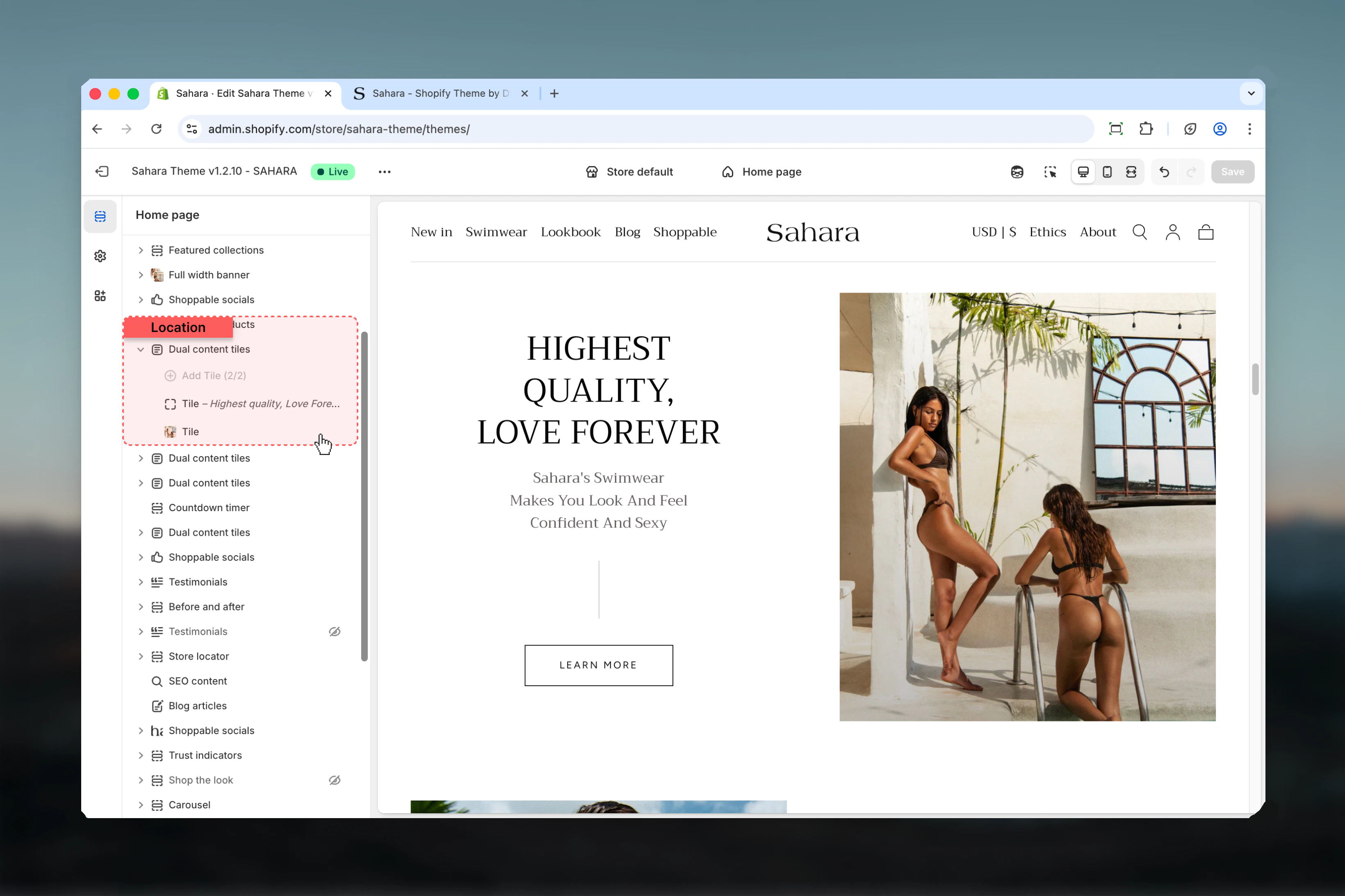Open App embeds icon in sidebar

100,296
